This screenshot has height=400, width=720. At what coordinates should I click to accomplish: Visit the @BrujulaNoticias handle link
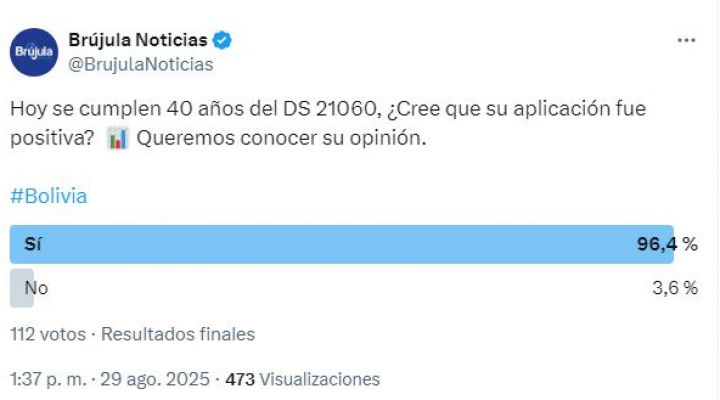tap(141, 64)
